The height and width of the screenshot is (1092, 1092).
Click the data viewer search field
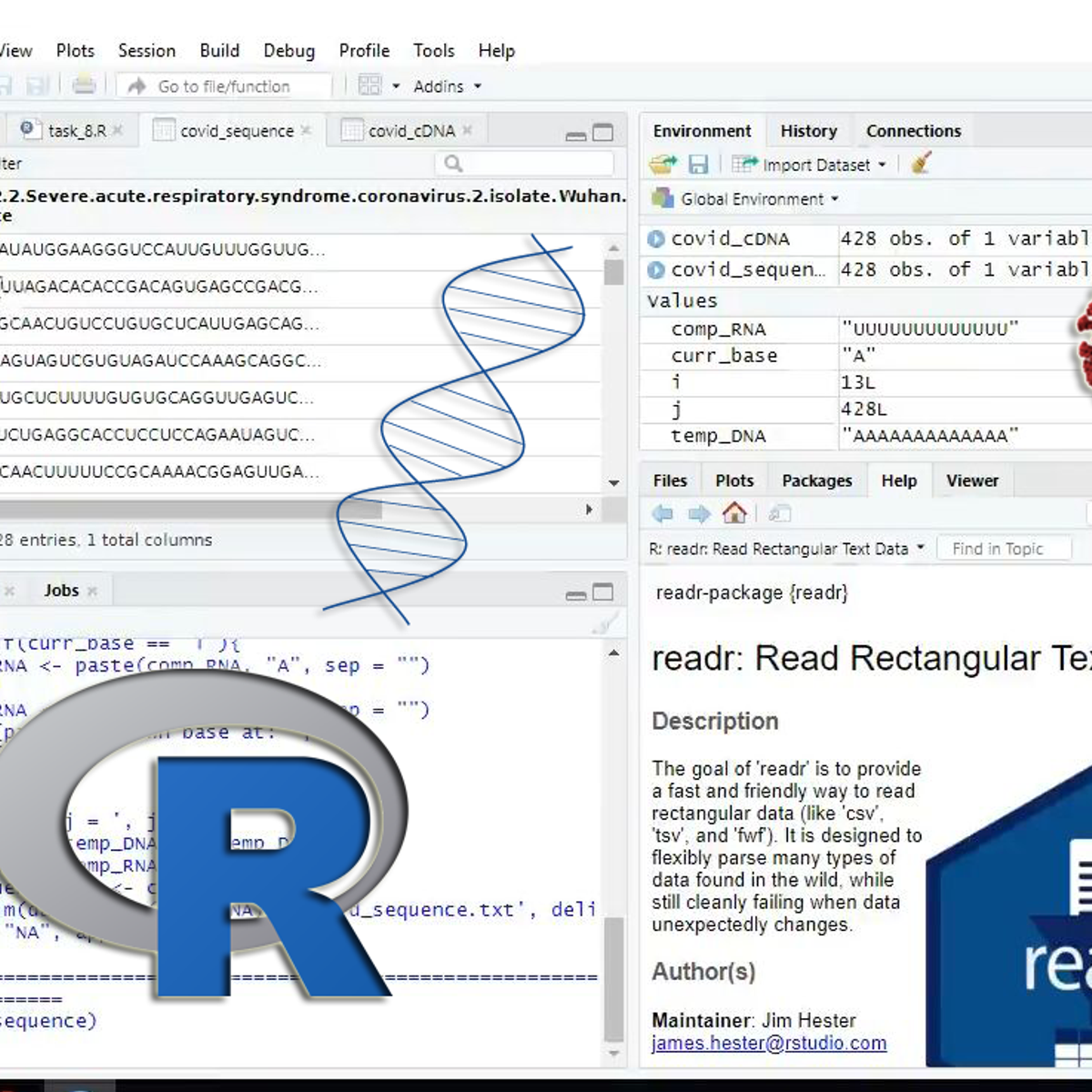[x=523, y=164]
